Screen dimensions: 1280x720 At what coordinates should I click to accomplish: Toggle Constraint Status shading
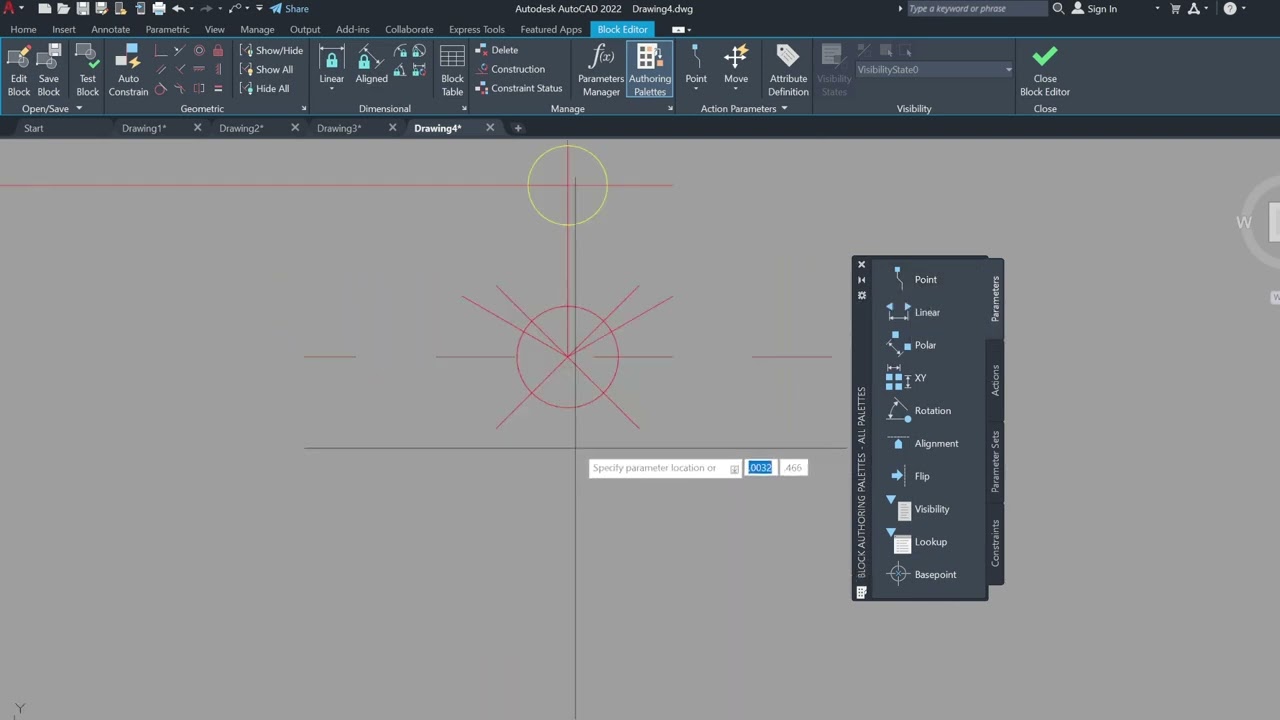click(x=518, y=88)
